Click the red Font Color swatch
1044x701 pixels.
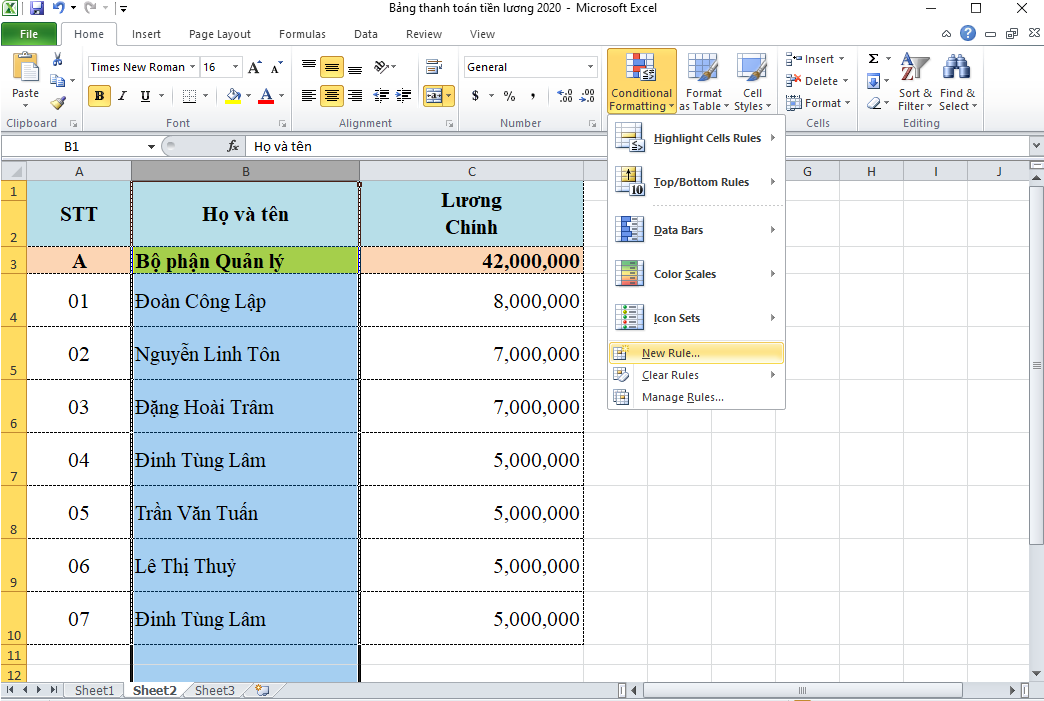(266, 97)
